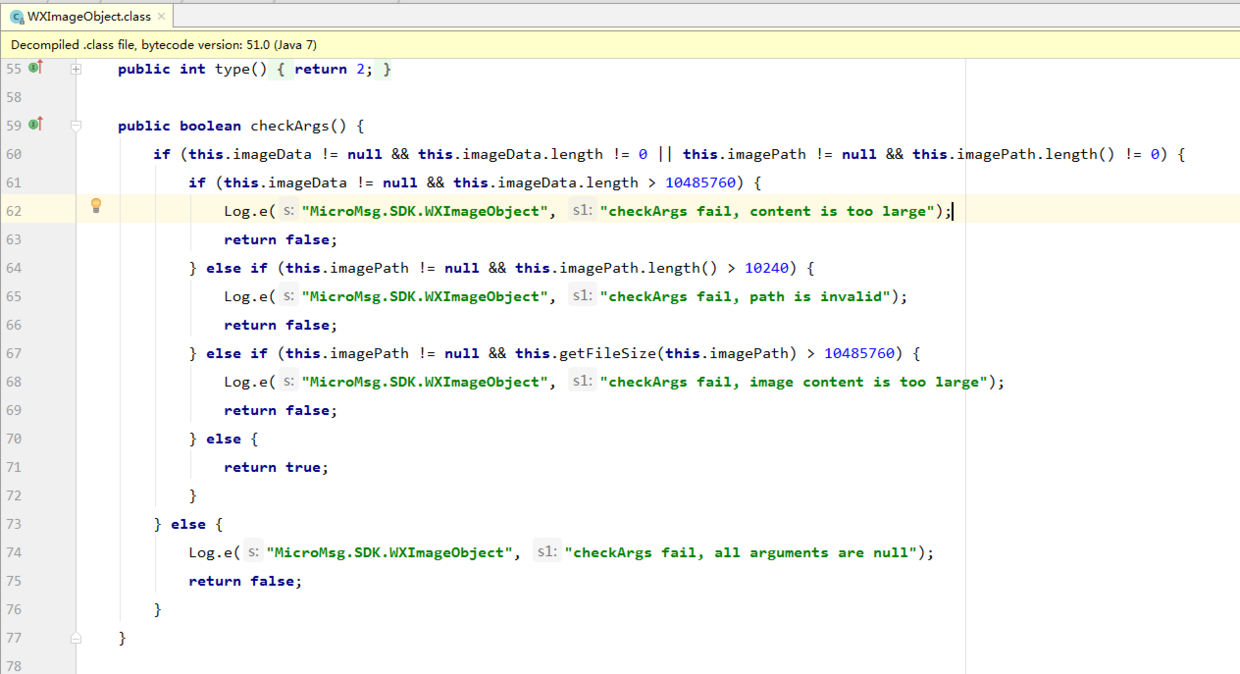Click the value 10240 on line 64
Image resolution: width=1240 pixels, height=674 pixels.
[767, 268]
